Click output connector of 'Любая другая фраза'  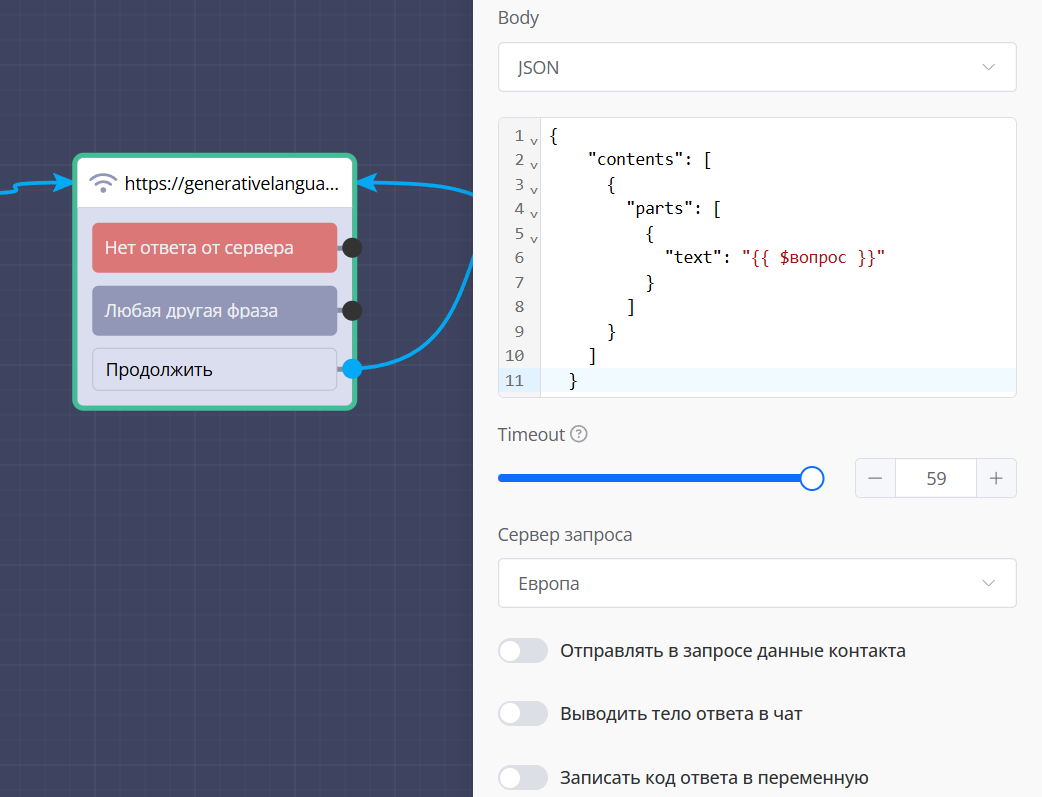pos(352,311)
